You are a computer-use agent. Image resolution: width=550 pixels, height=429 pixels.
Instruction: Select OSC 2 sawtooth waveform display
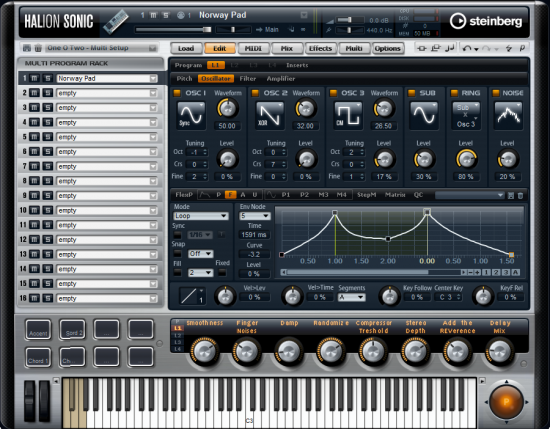269,115
